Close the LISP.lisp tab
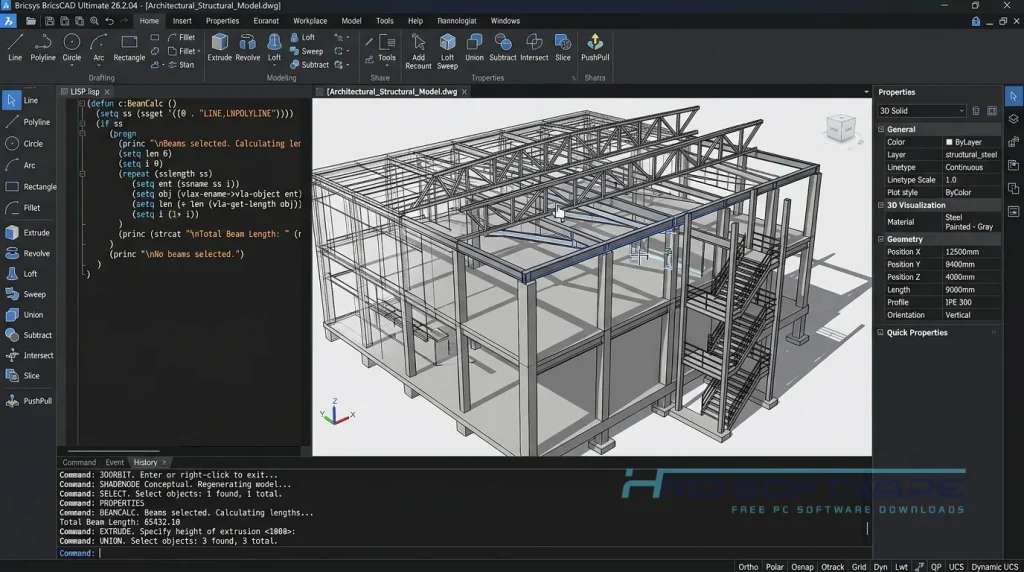 pyautogui.click(x=107, y=92)
